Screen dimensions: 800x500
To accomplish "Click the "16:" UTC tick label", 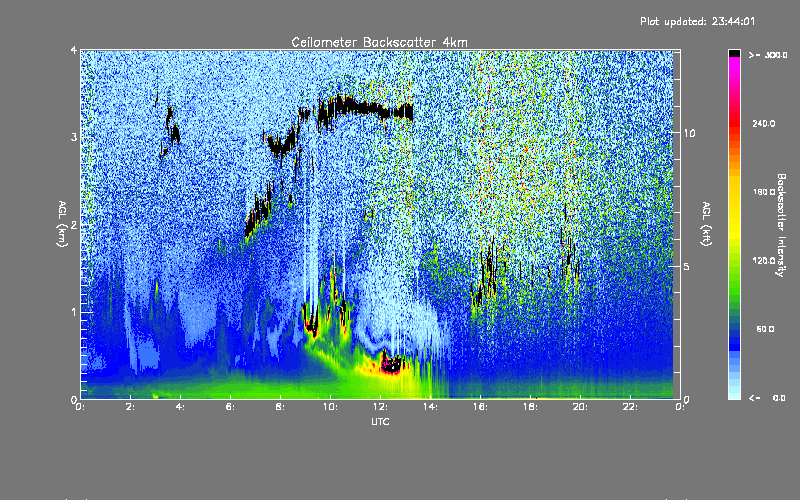I will pos(480,407).
